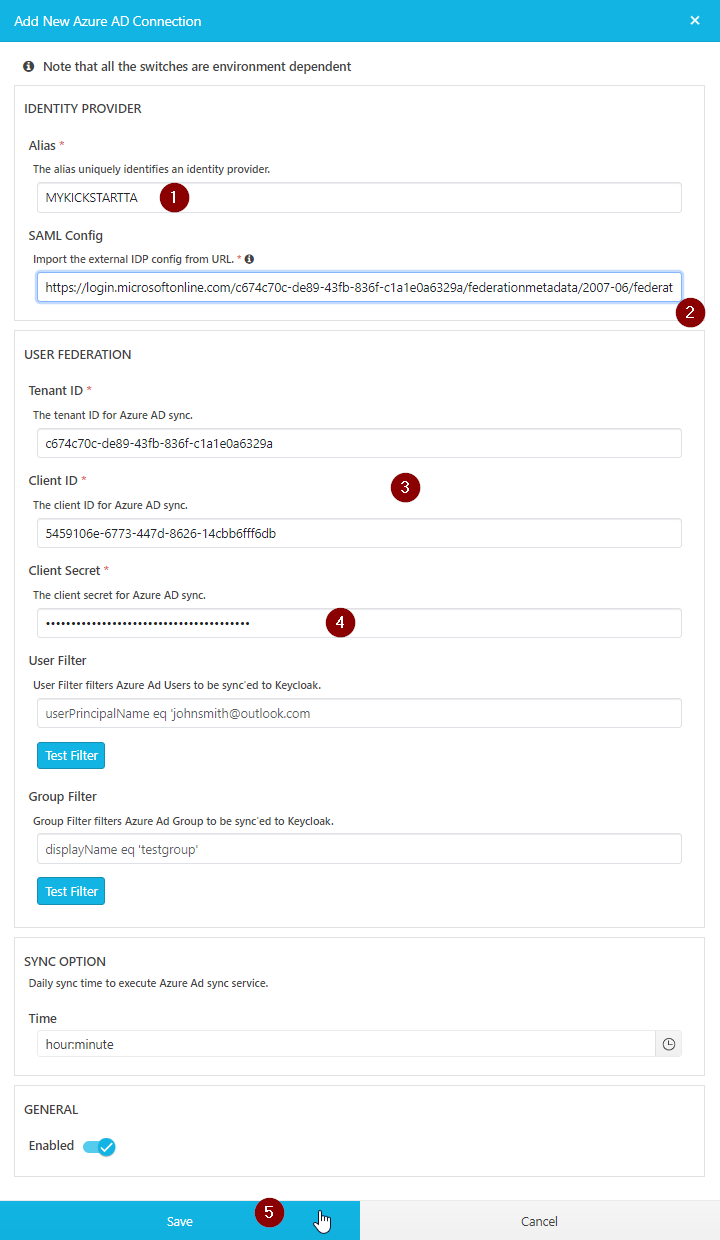Test the Group Filter
The width and height of the screenshot is (720, 1240).
click(x=71, y=891)
